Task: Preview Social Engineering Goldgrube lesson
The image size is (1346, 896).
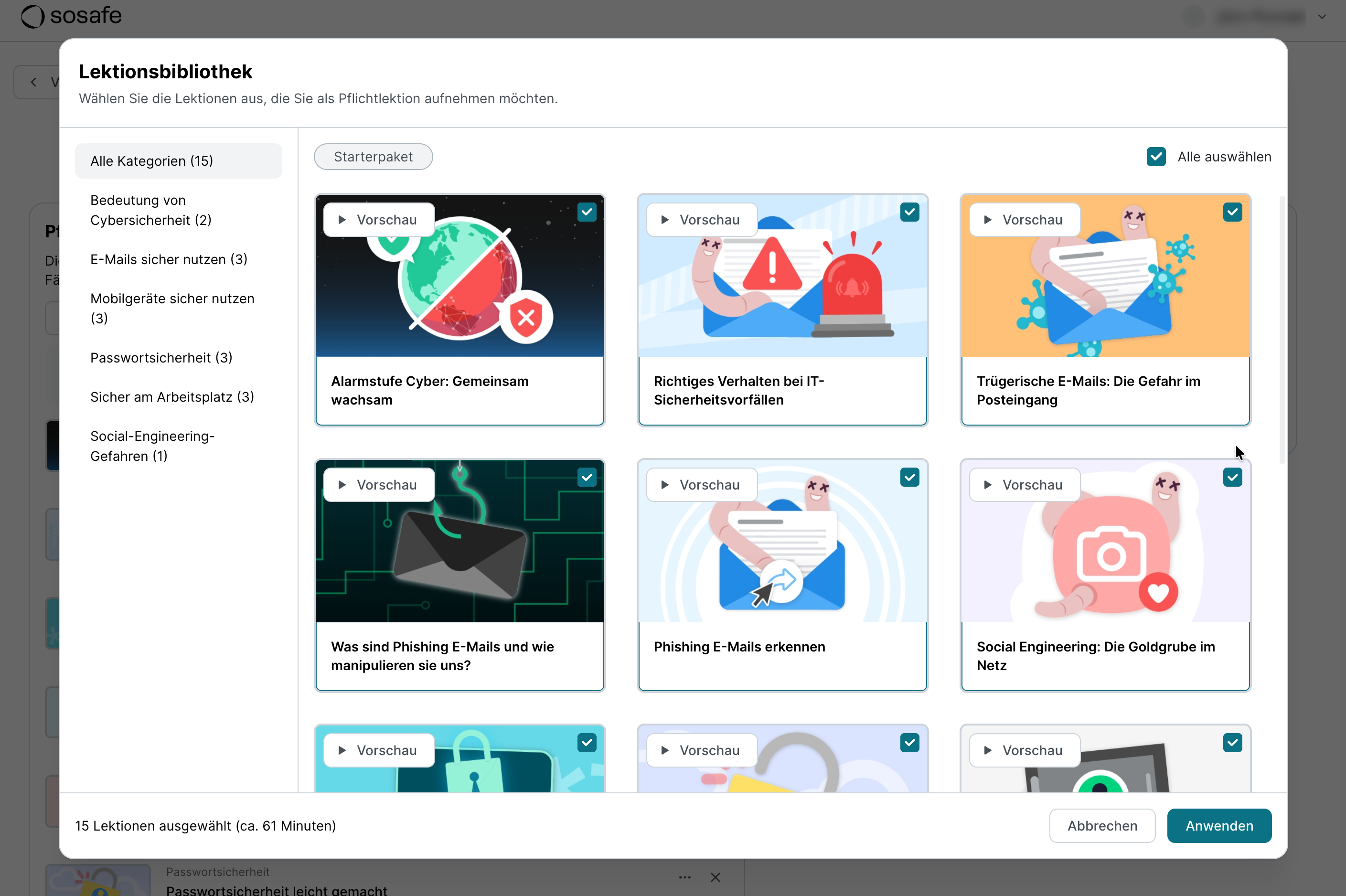Action: (1025, 485)
